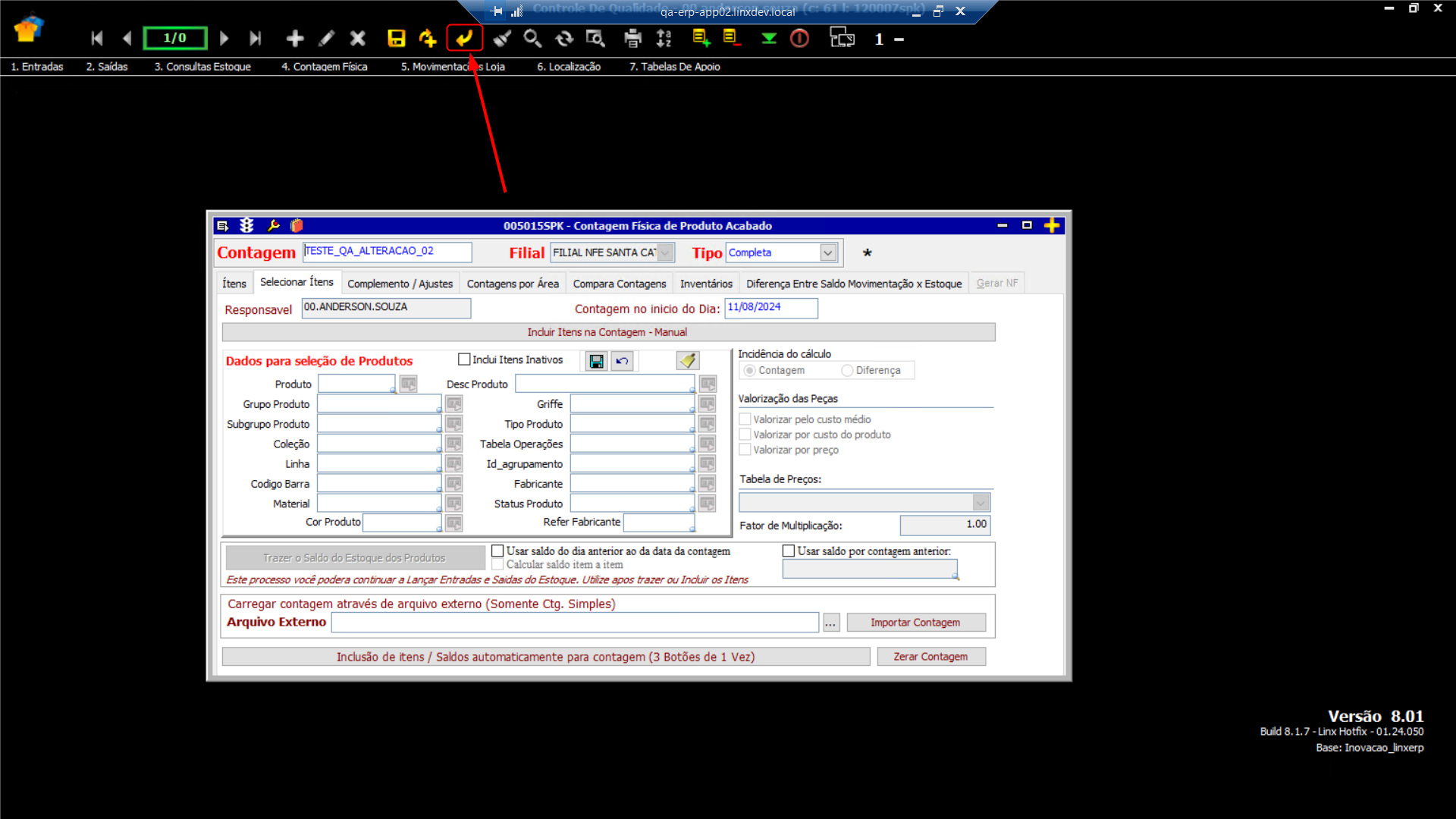Image resolution: width=1456 pixels, height=819 pixels.
Task: Open the Tabela de Preços dropdown
Action: point(981,503)
